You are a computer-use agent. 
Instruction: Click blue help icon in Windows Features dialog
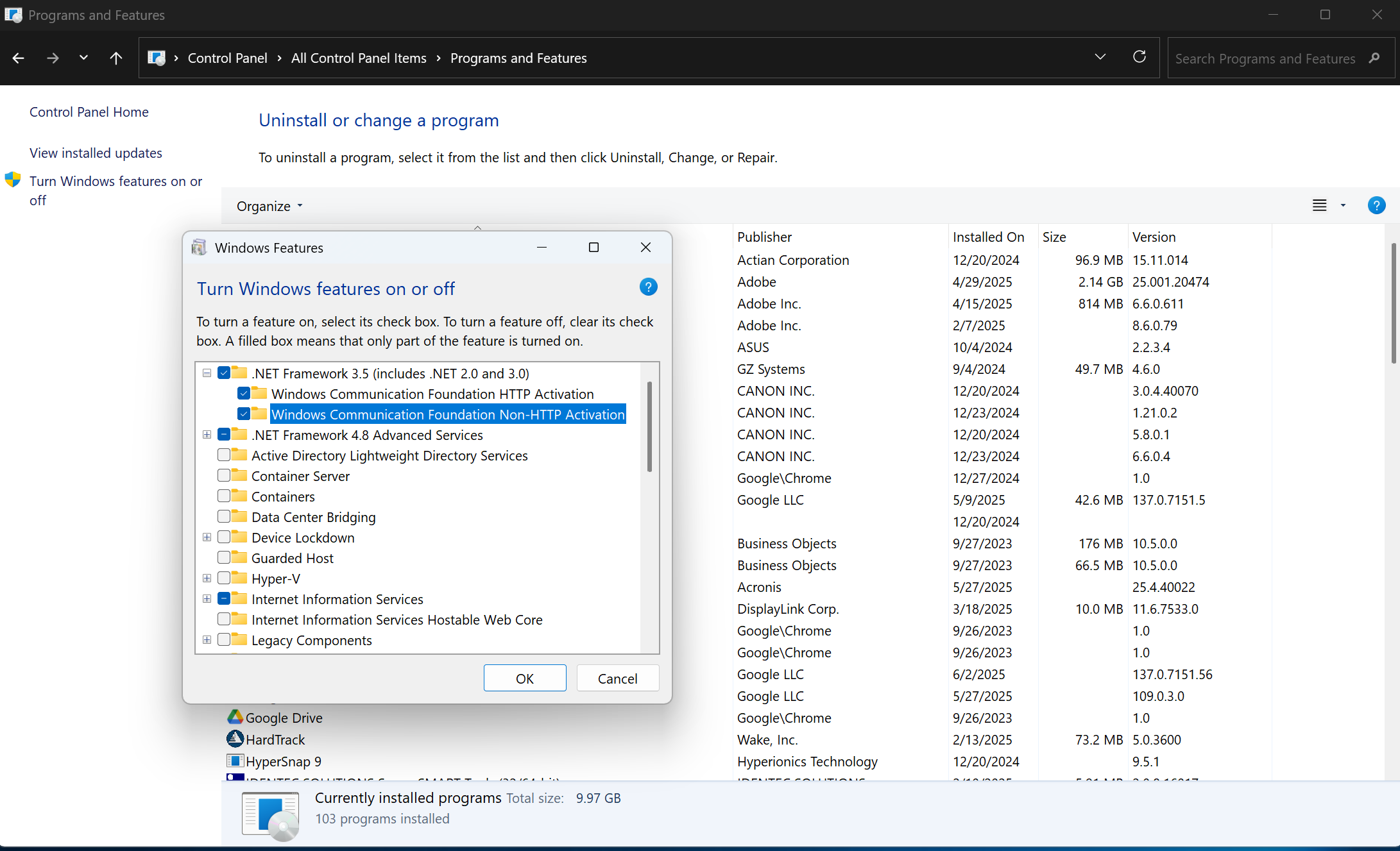pyautogui.click(x=648, y=287)
